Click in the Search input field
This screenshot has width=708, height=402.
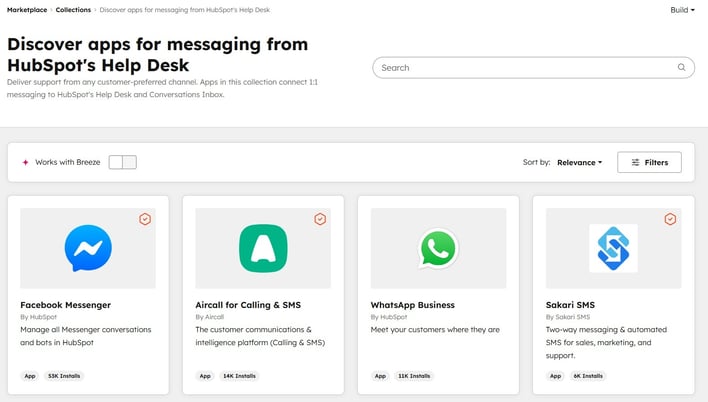point(520,68)
